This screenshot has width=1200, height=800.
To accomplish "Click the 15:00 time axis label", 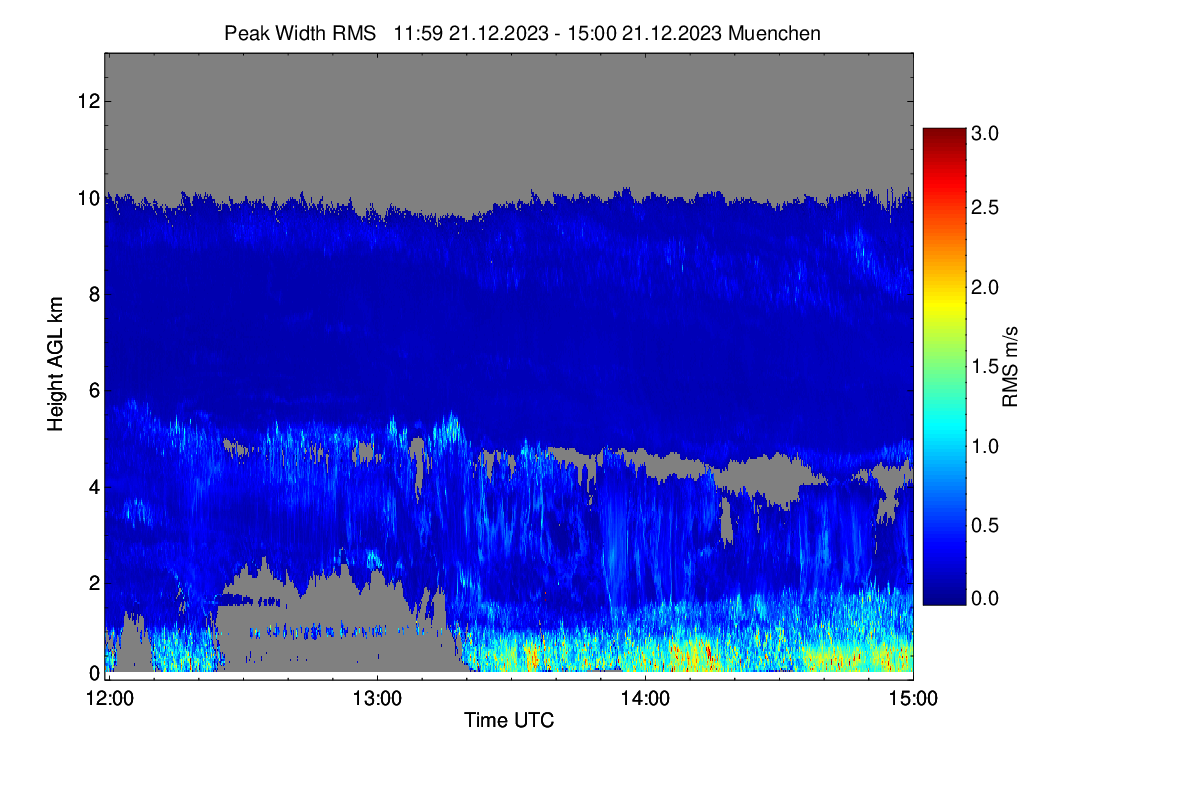I will [x=913, y=699].
